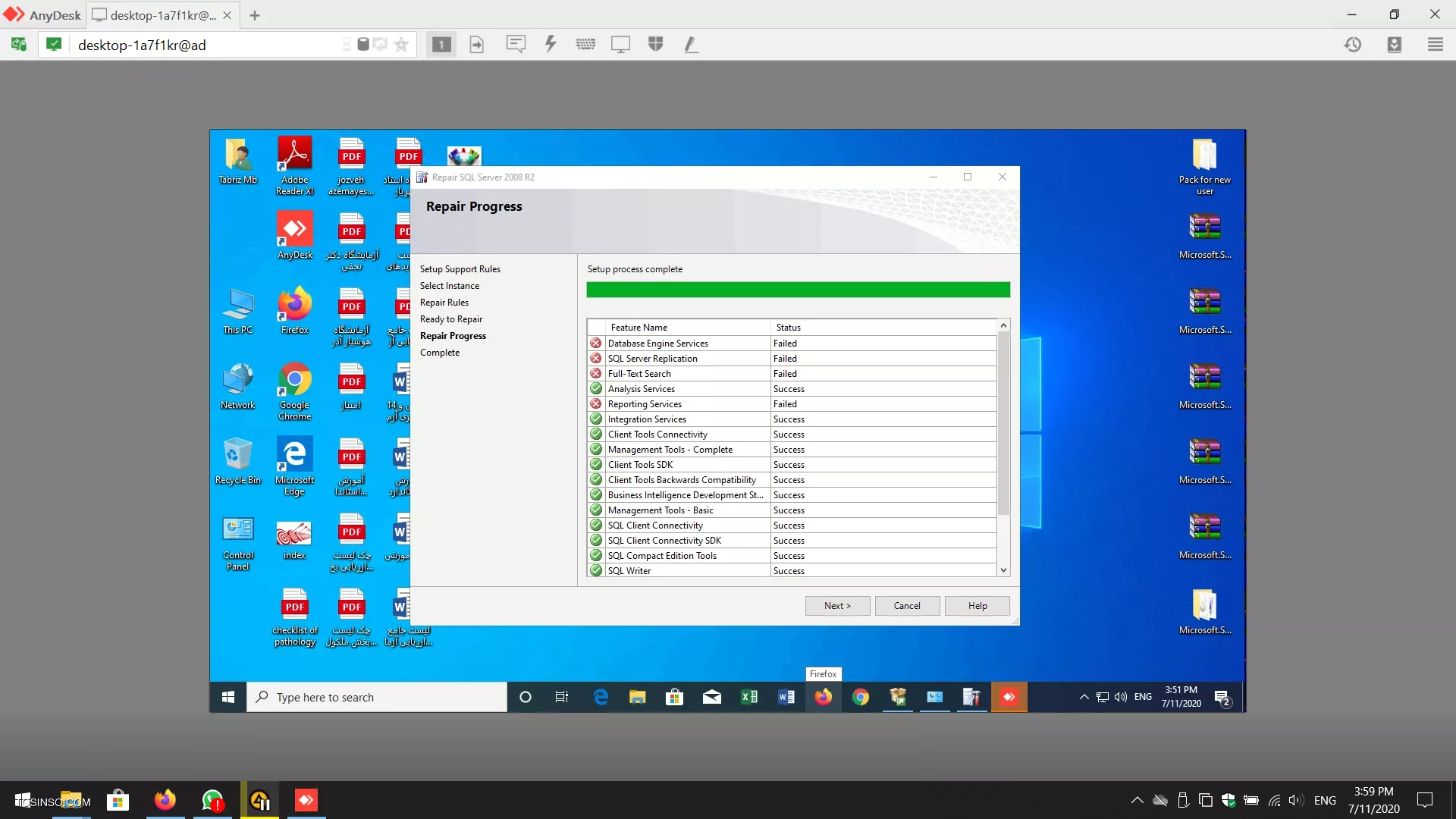Open WhatsApp in local taskbar
1456x819 pixels.
tap(213, 800)
